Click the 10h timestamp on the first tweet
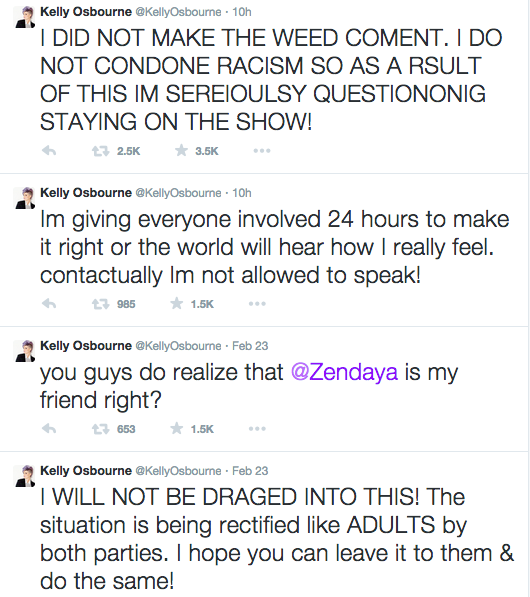Screen dimensions: 530x597 (242, 12)
